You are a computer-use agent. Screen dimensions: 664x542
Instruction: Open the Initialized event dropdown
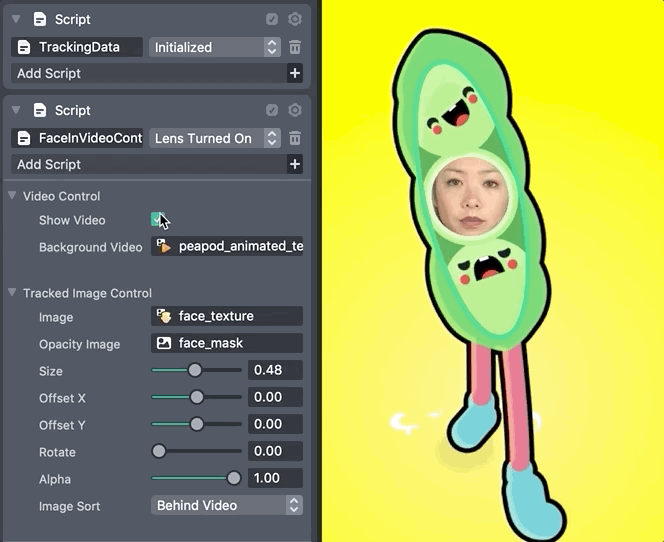(x=215, y=47)
